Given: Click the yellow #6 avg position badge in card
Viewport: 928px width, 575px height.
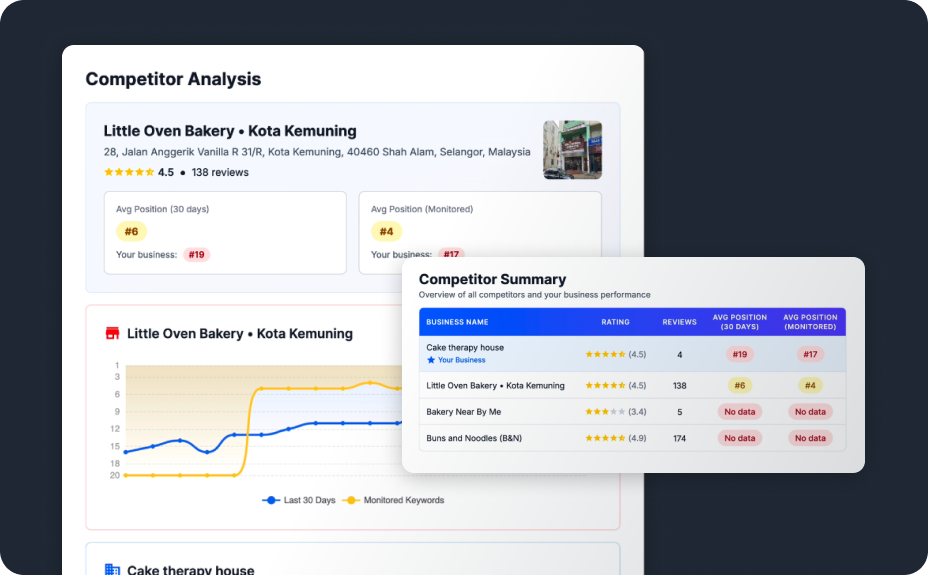Looking at the screenshot, I should [131, 231].
